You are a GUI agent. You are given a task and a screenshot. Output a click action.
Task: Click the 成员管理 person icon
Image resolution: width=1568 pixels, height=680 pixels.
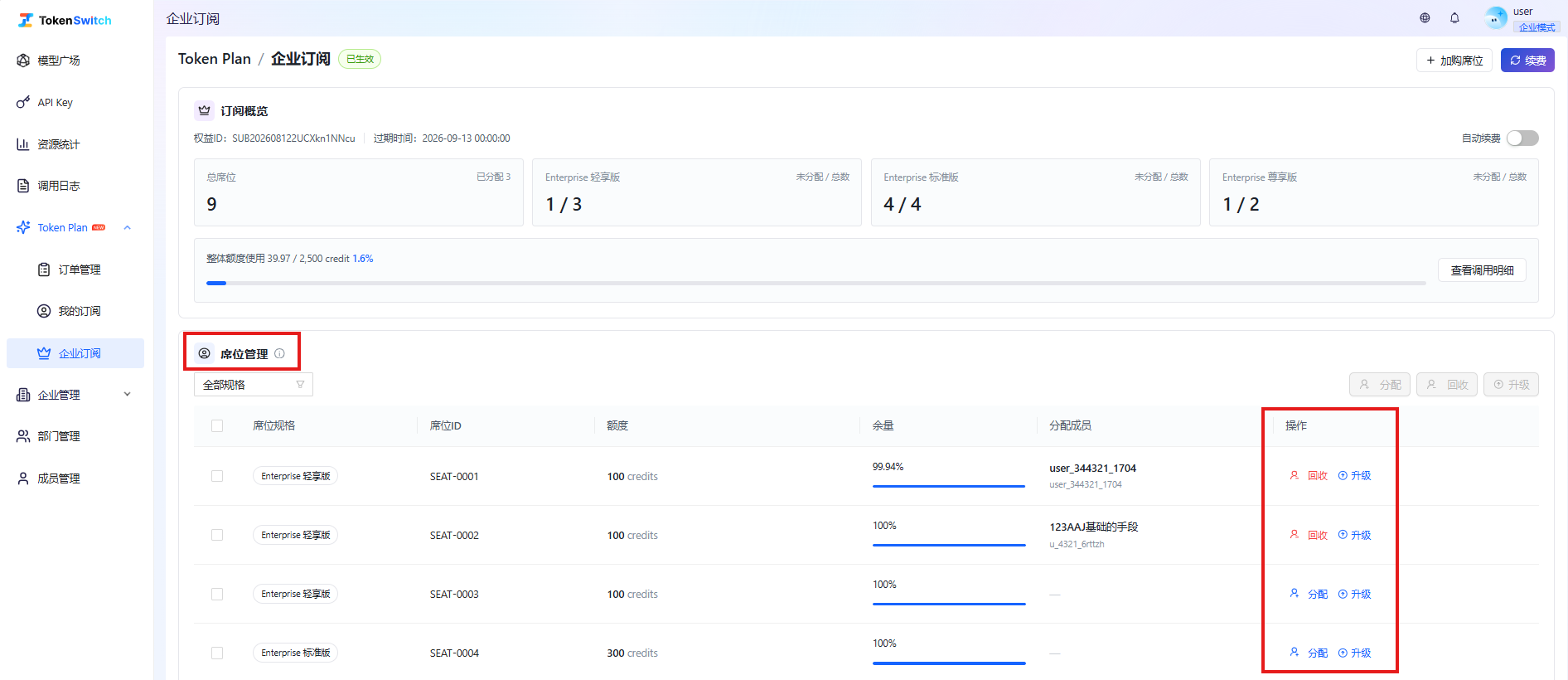point(23,478)
